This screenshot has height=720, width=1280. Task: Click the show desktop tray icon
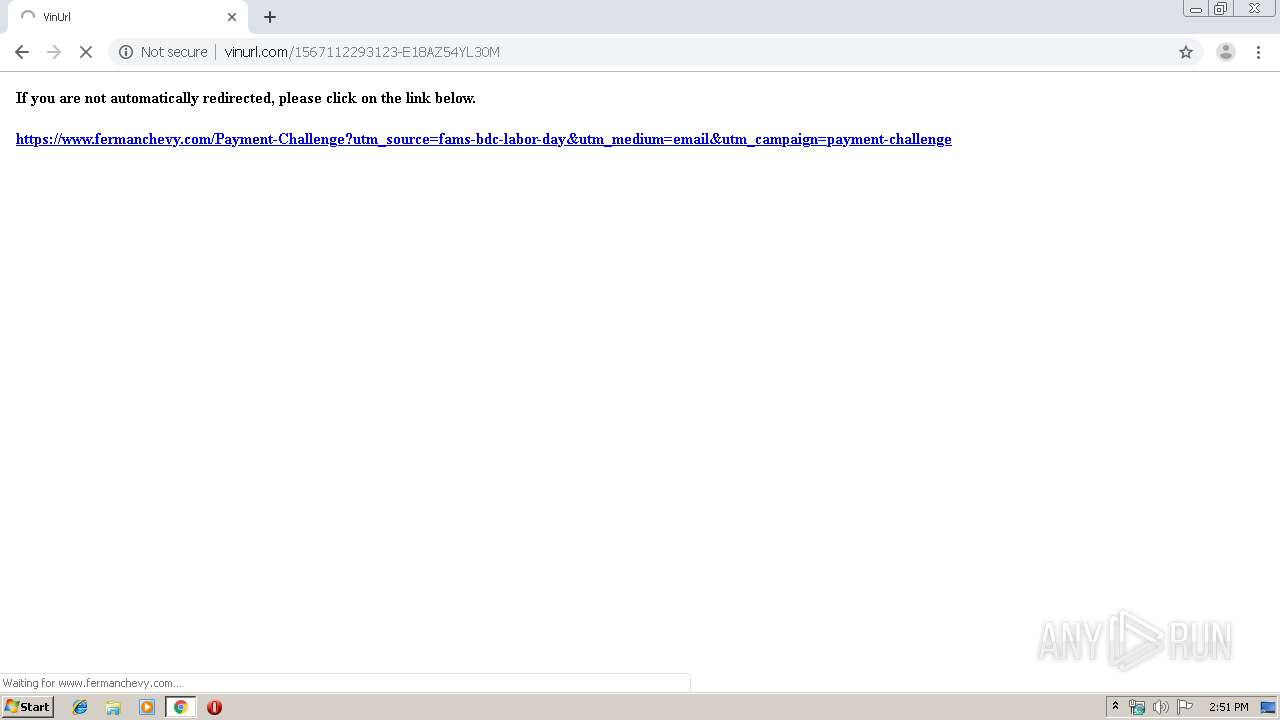point(1268,707)
